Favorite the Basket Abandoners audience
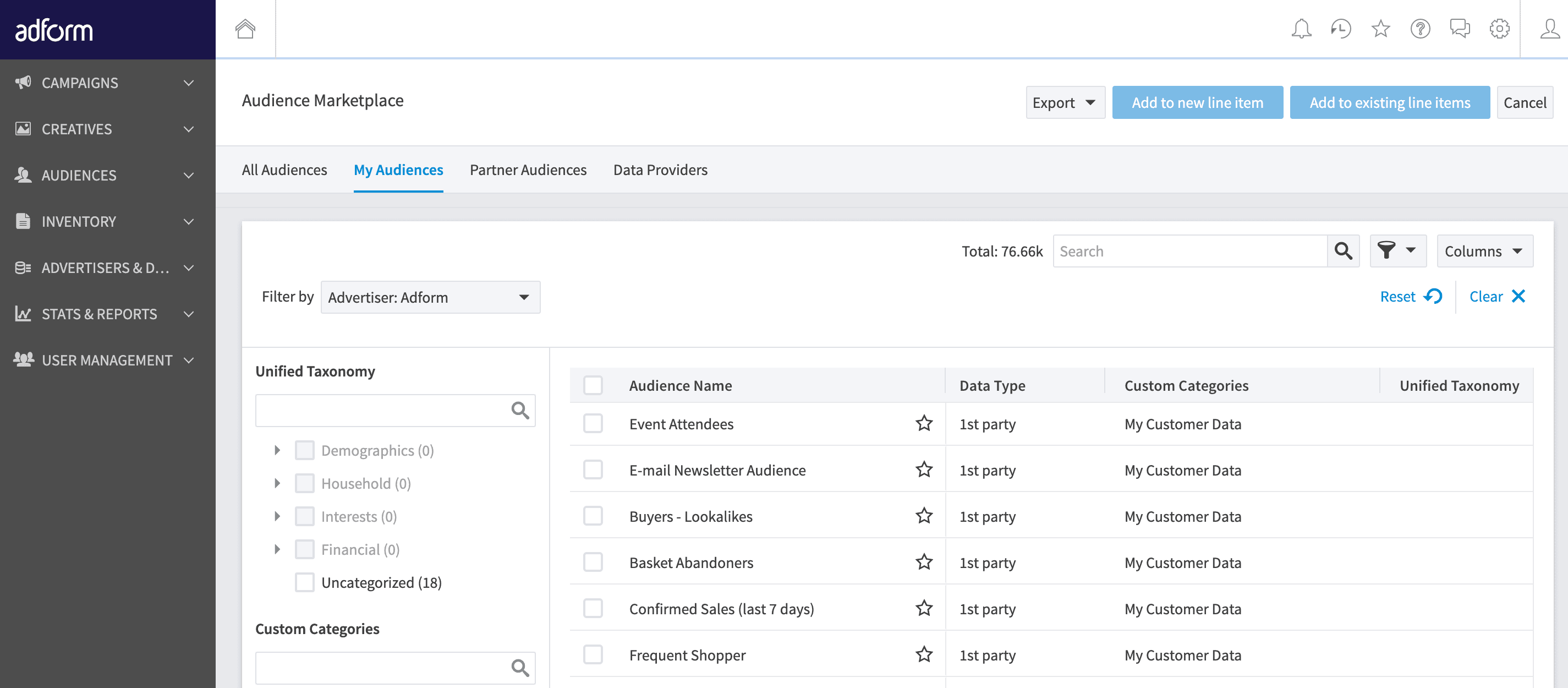 (923, 562)
